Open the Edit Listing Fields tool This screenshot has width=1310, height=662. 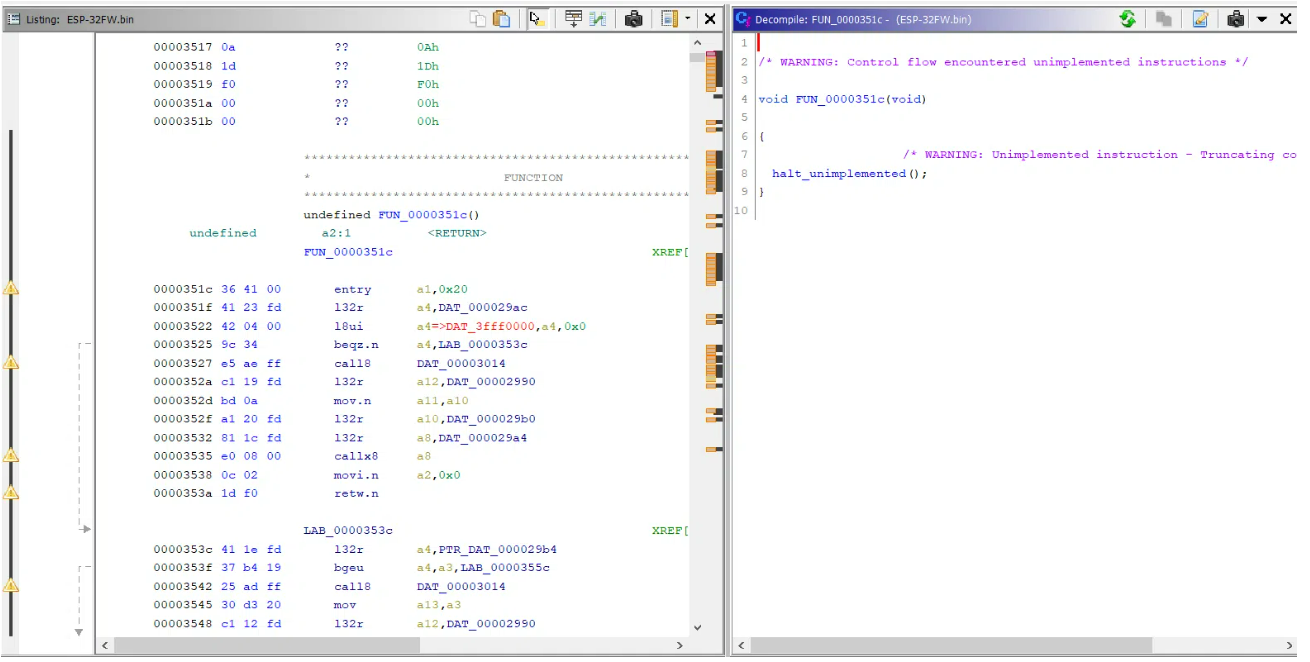tap(573, 18)
